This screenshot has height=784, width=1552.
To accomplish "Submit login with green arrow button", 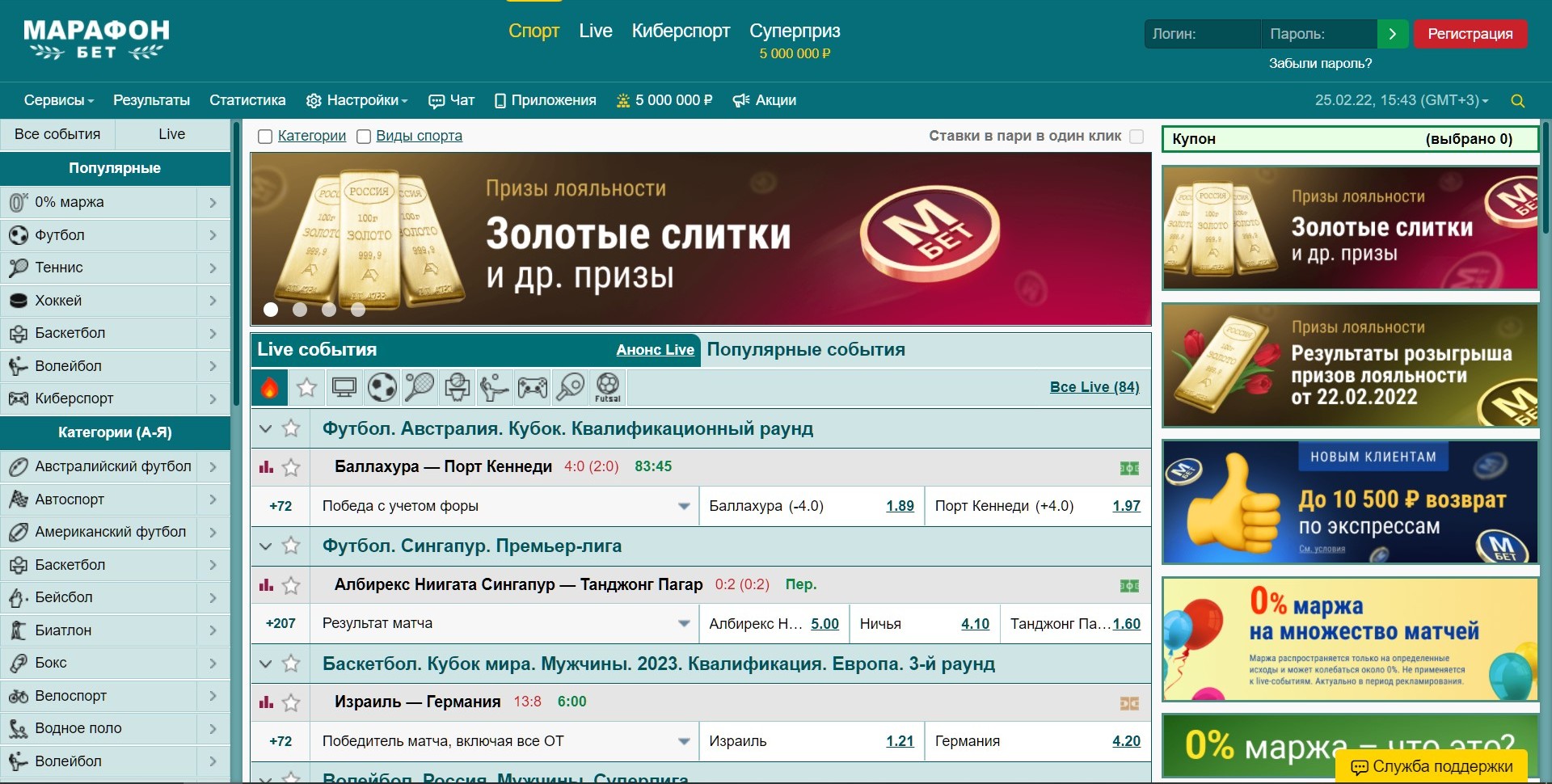I will (1392, 34).
